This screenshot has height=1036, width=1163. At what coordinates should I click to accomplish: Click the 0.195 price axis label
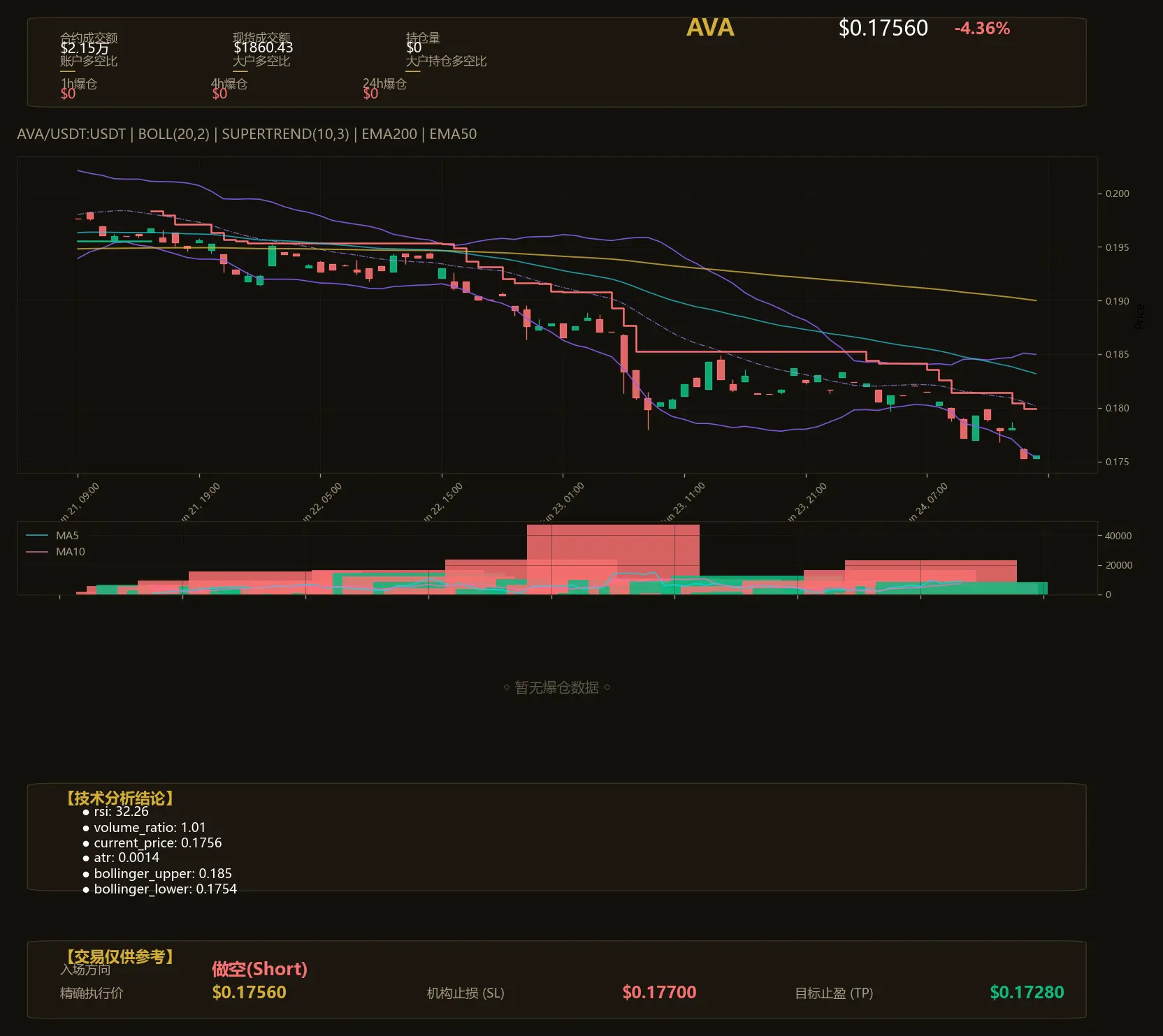click(x=1117, y=247)
